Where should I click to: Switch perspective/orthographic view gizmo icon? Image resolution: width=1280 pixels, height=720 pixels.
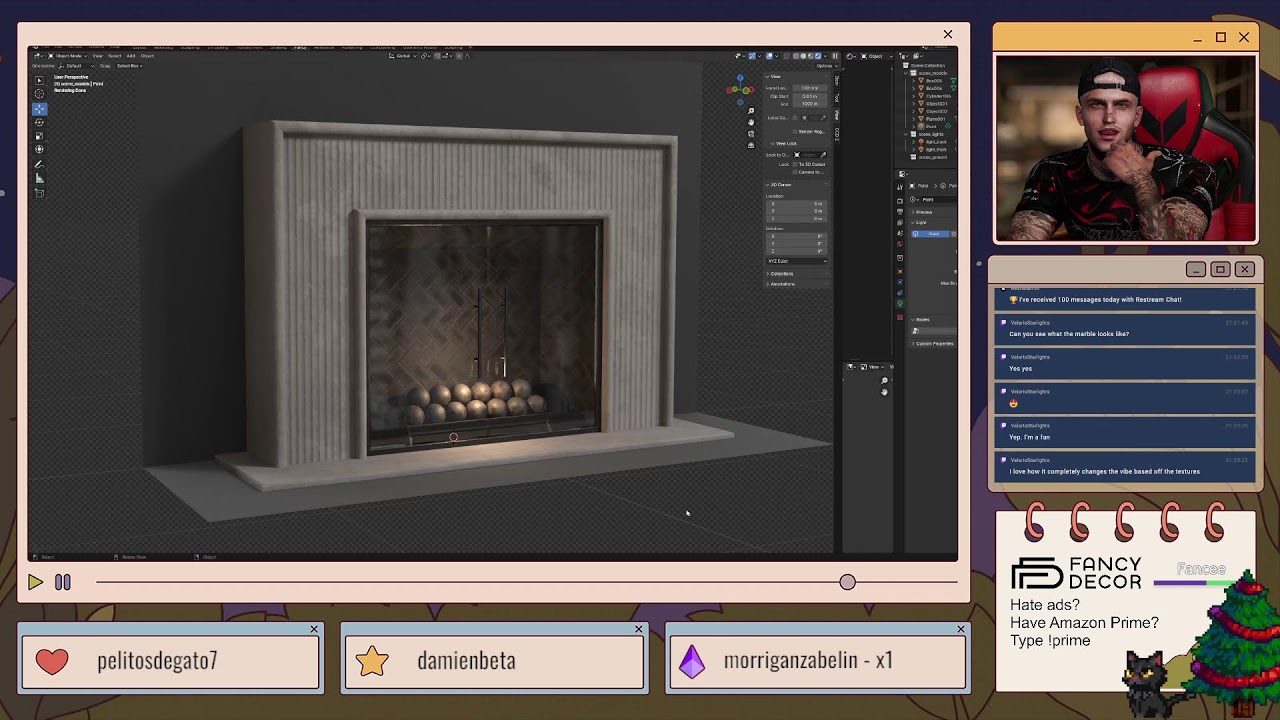(751, 146)
